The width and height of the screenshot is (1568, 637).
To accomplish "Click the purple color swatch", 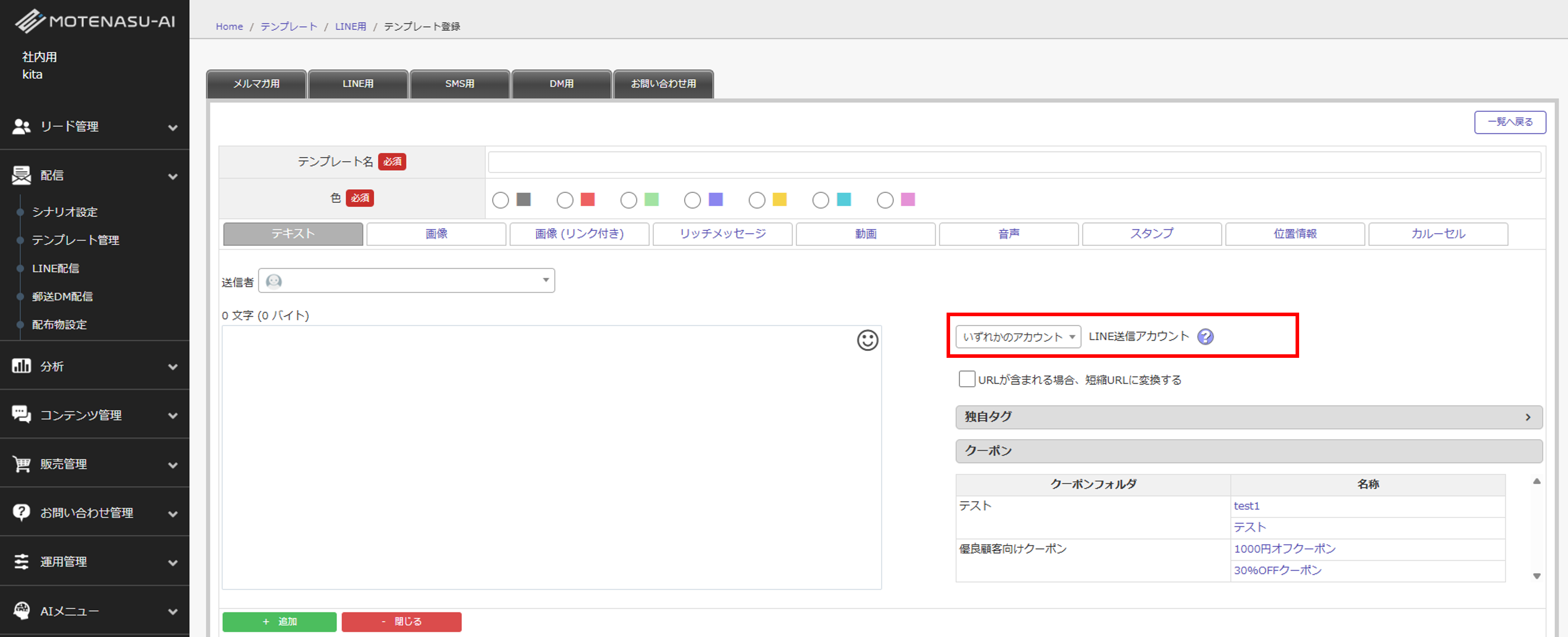I will tap(716, 199).
